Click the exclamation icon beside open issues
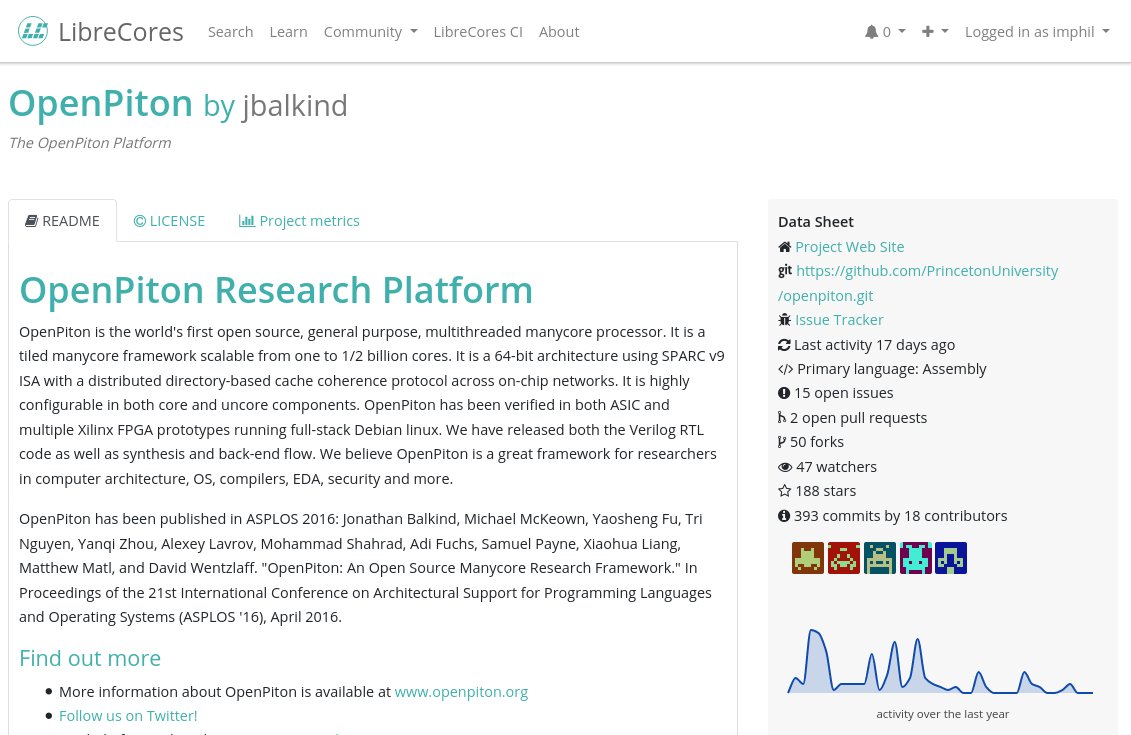Viewport: 1131px width, 735px height. click(x=784, y=393)
